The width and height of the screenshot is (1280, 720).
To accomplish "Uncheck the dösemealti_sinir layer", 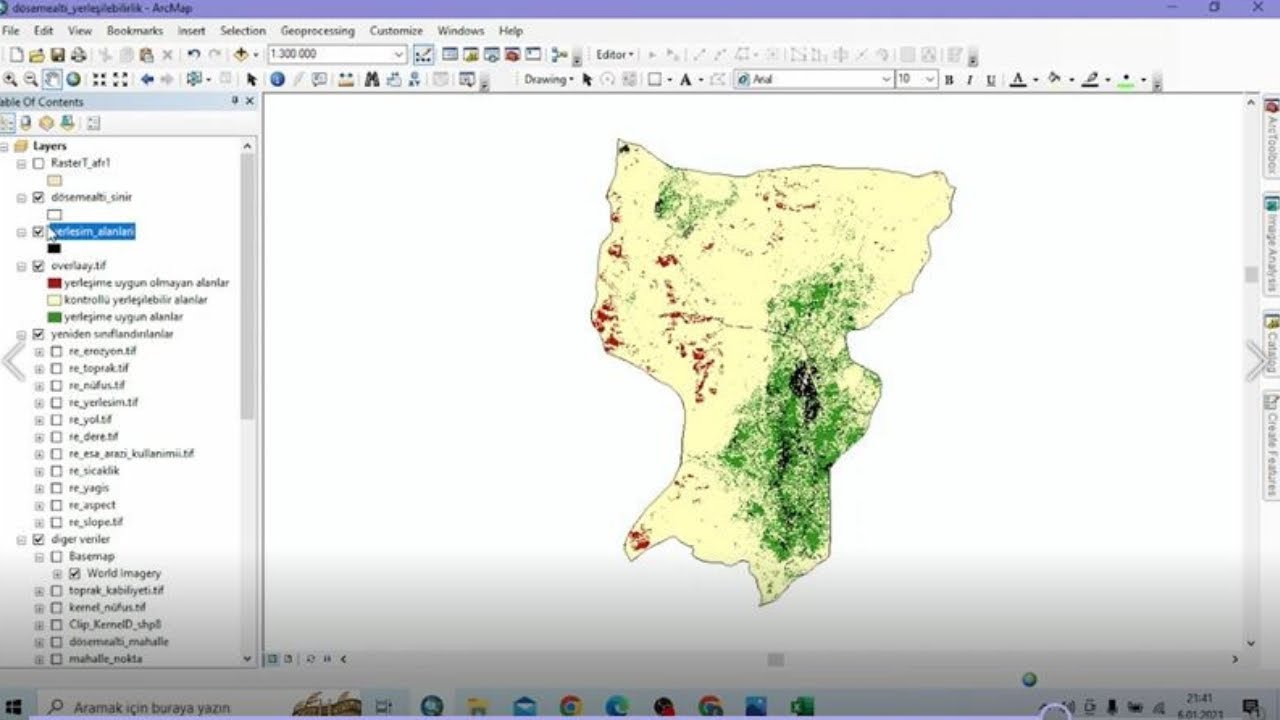I will pyautogui.click(x=38, y=197).
